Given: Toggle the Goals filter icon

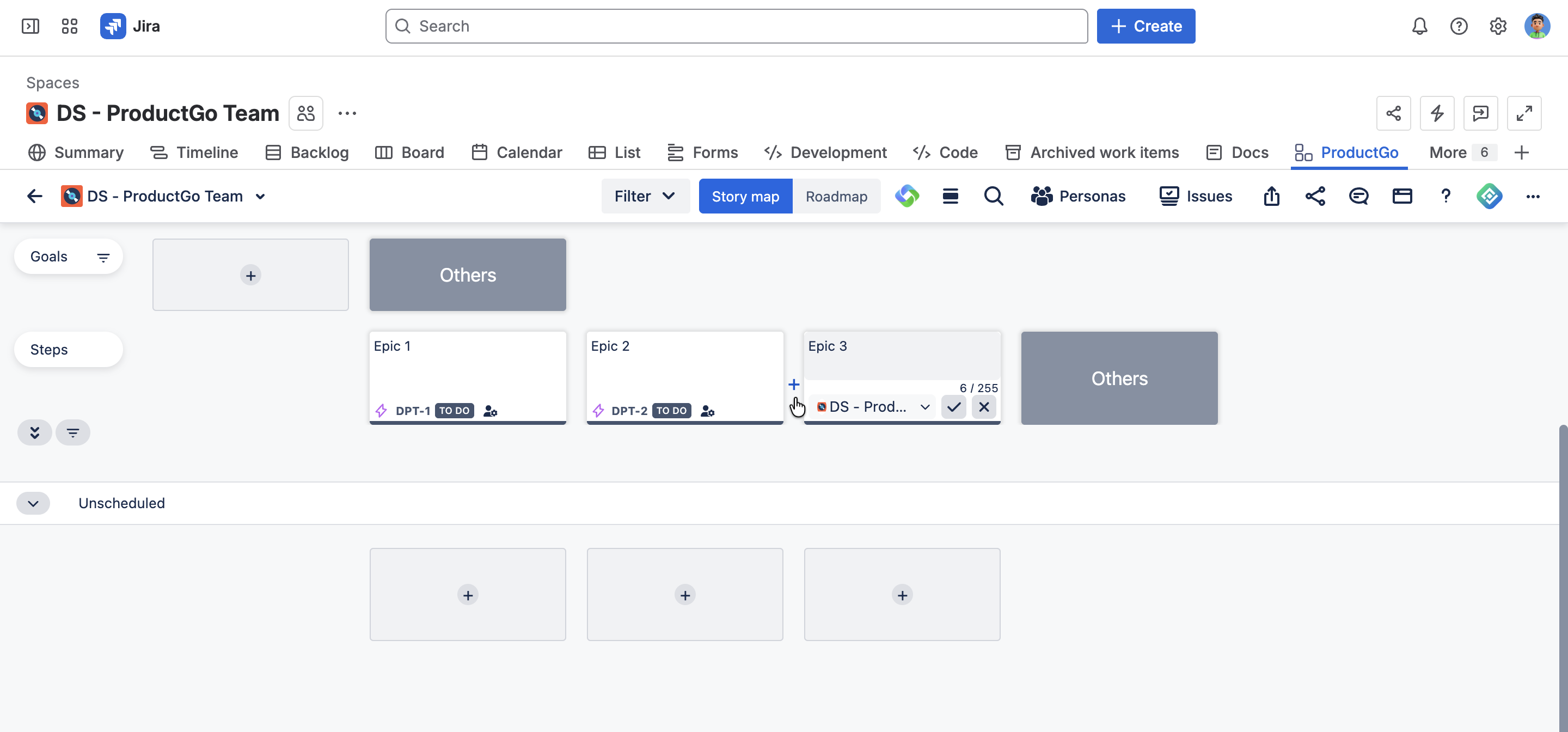Looking at the screenshot, I should [x=103, y=257].
